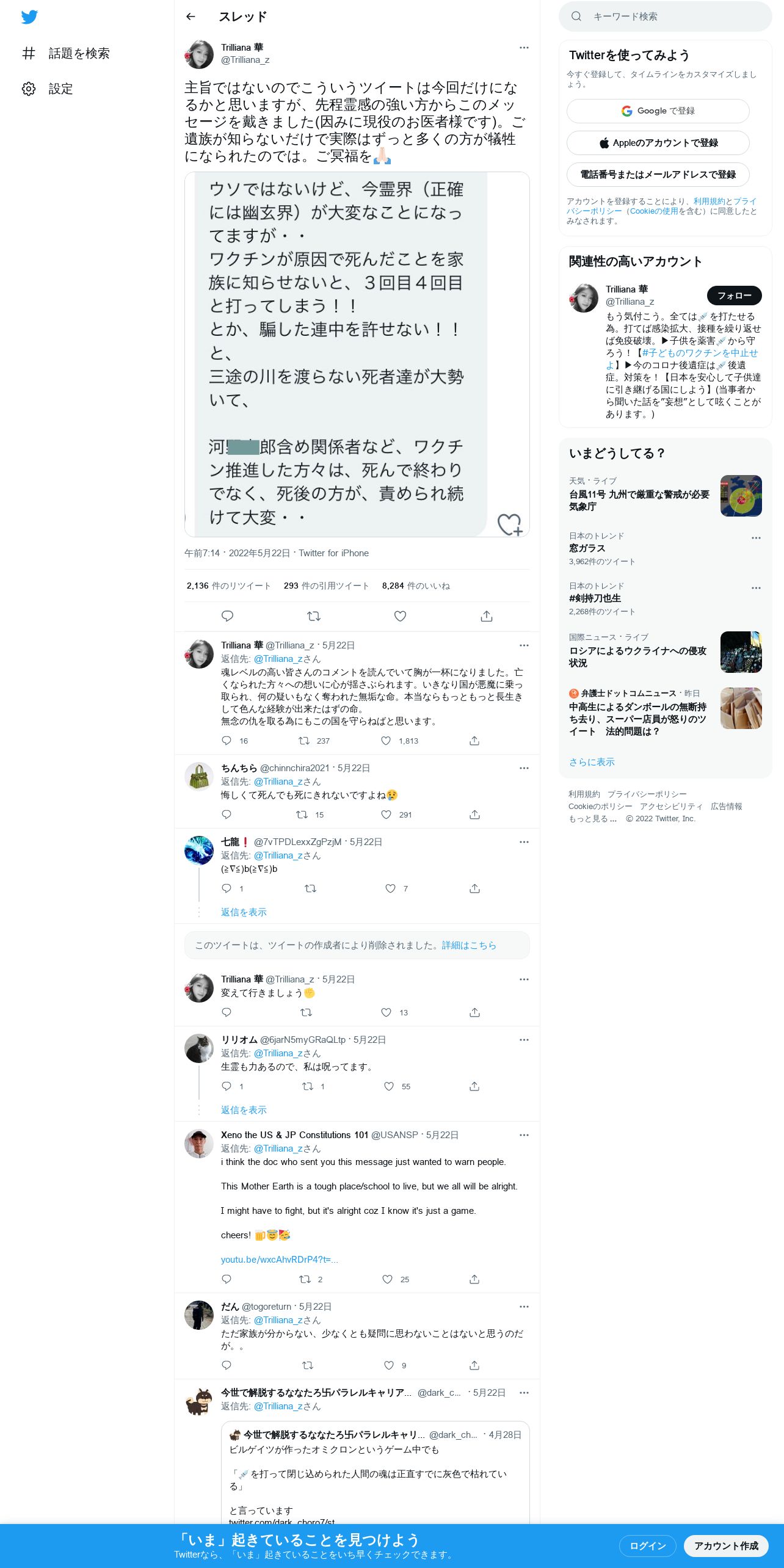Sign up with Google button
Screen dimensions: 784x1568
[x=658, y=111]
